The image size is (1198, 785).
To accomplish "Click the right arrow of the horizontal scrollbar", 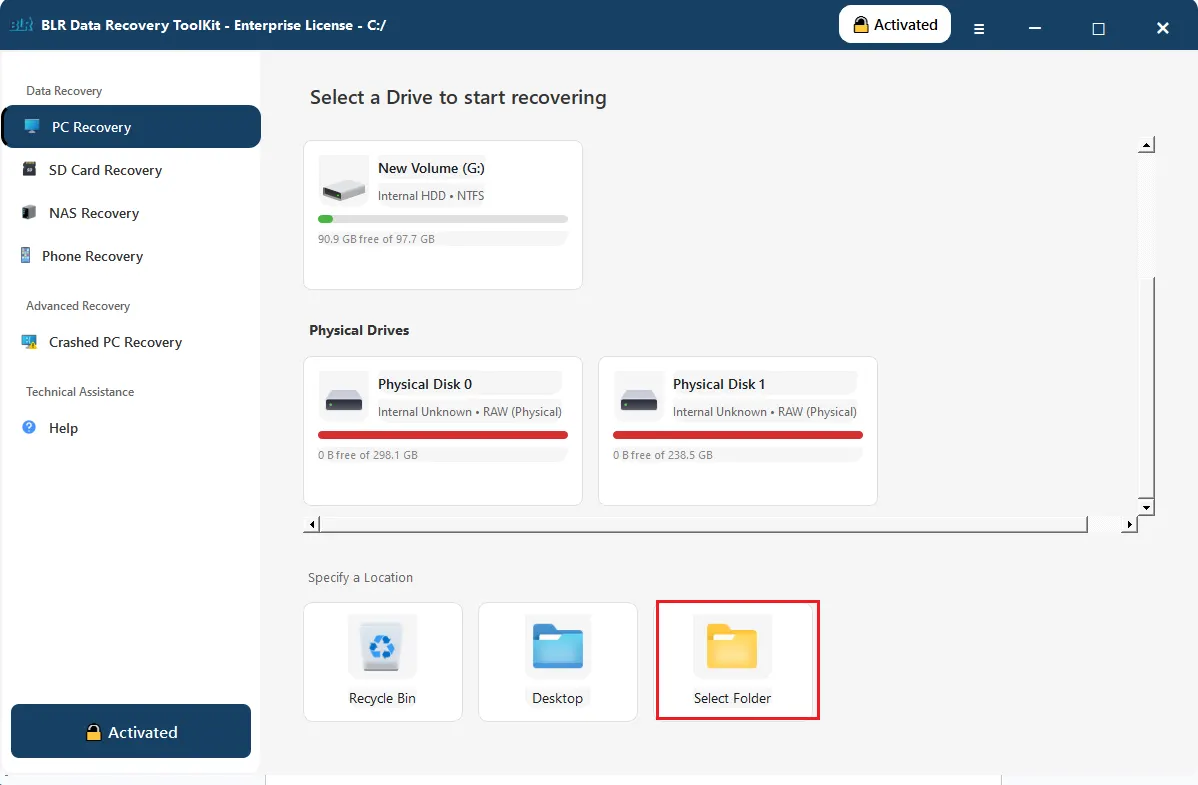I will point(1129,523).
